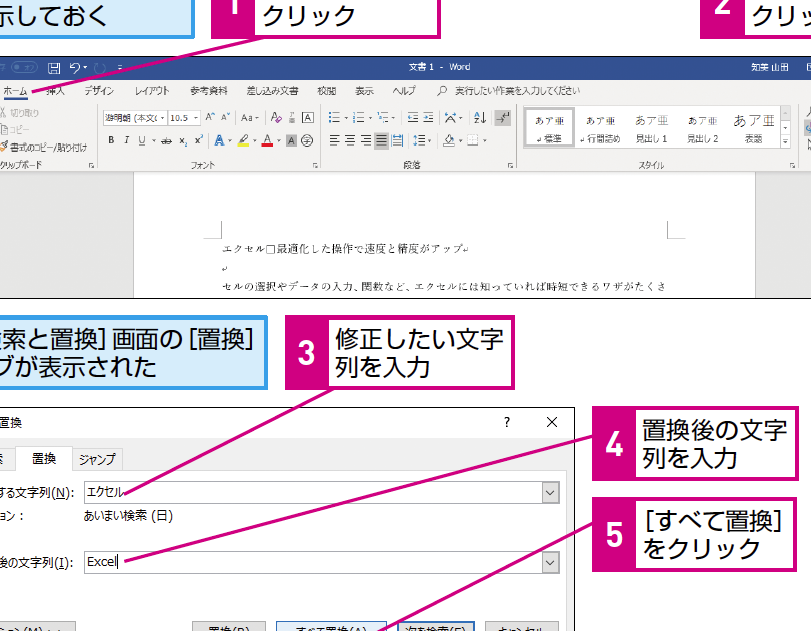Toggle bold formatting
Viewport: 811px width, 631px height.
point(112,138)
